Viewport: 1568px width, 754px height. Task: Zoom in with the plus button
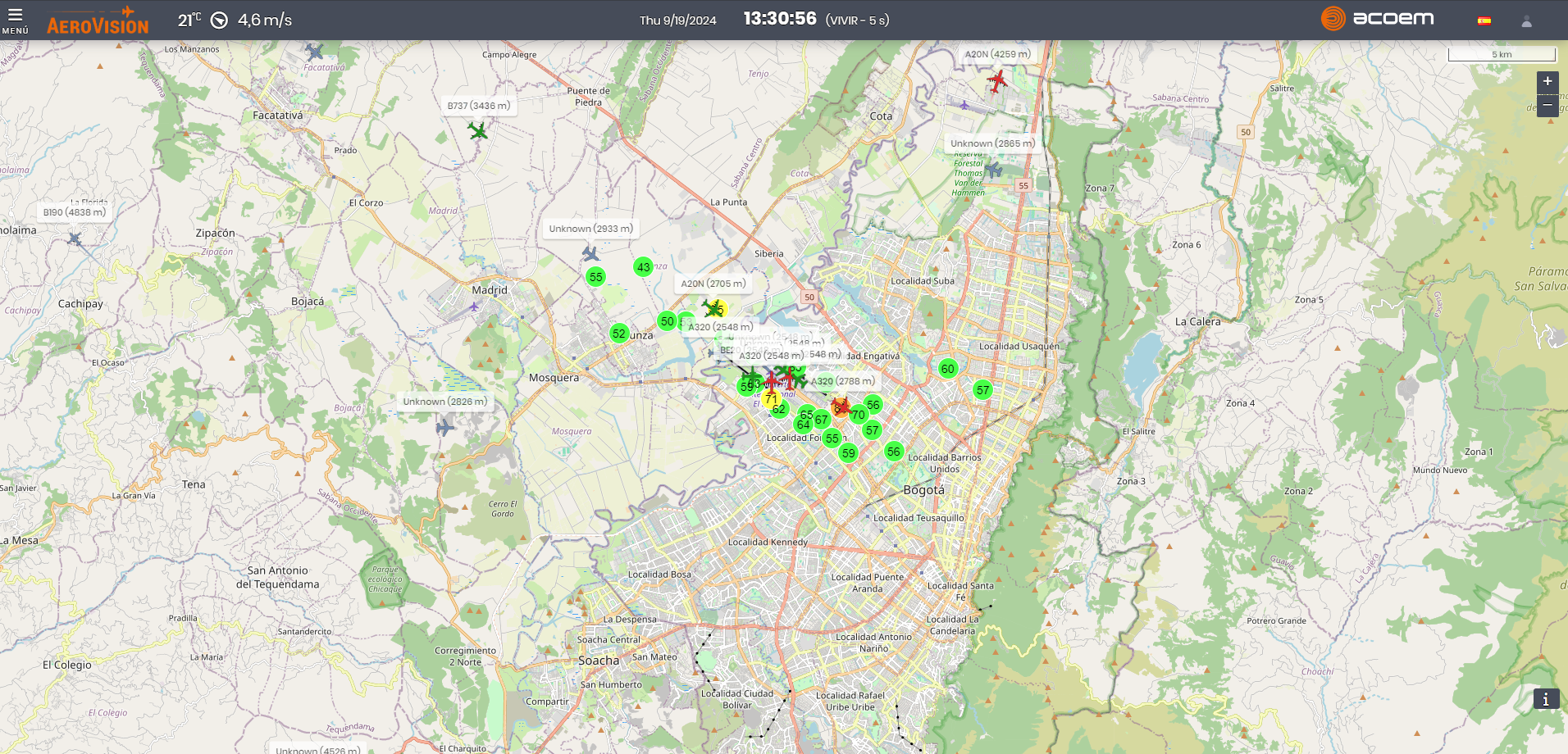[x=1547, y=81]
